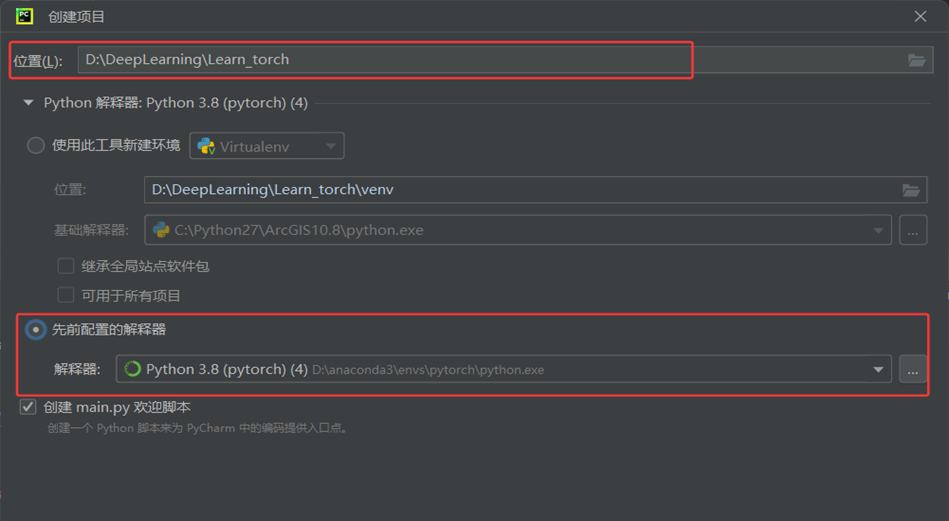
Task: Click ellipsis button next to base interpreter
Action: tap(913, 231)
